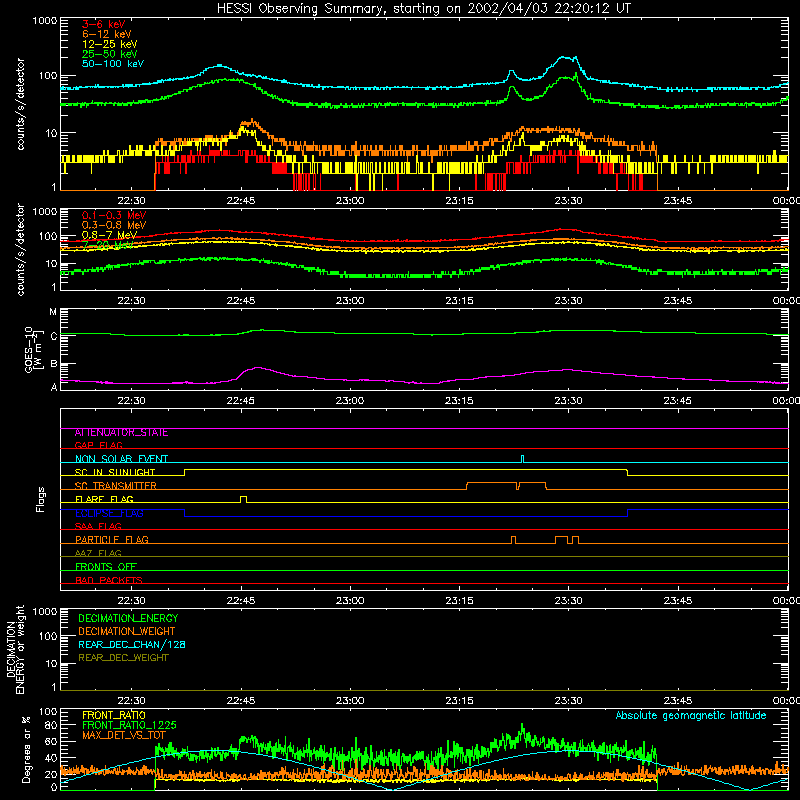Select the ECLIPSE_FLAG label
The width and height of the screenshot is (800, 800).
(x=109, y=513)
